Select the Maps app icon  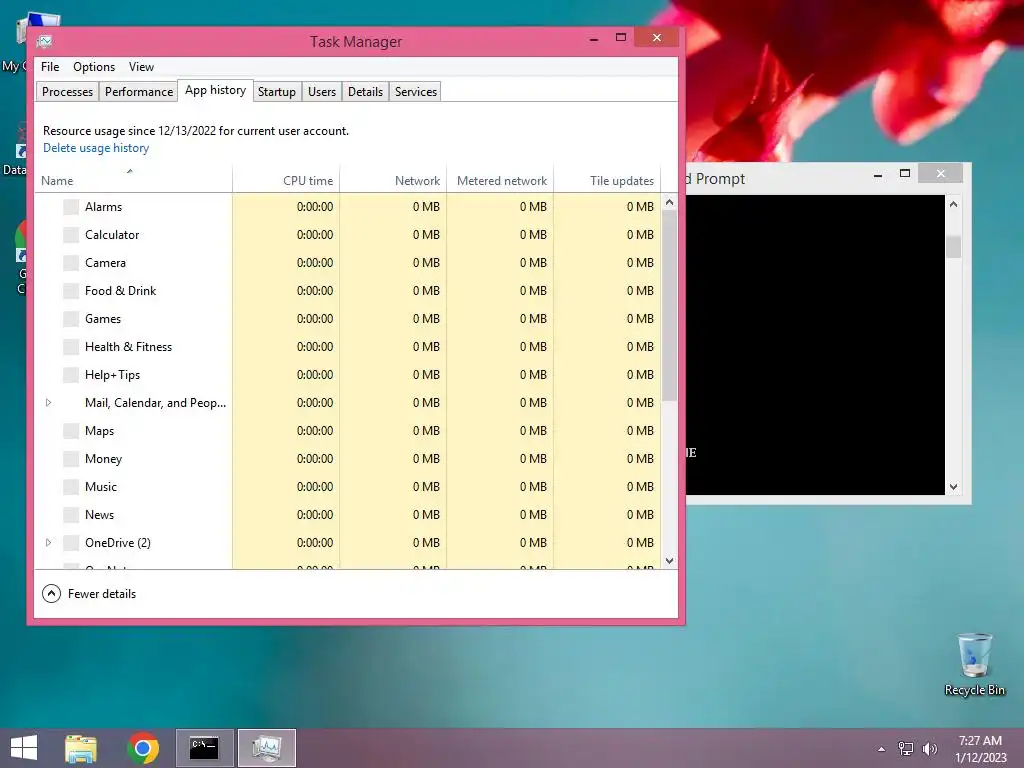point(71,431)
